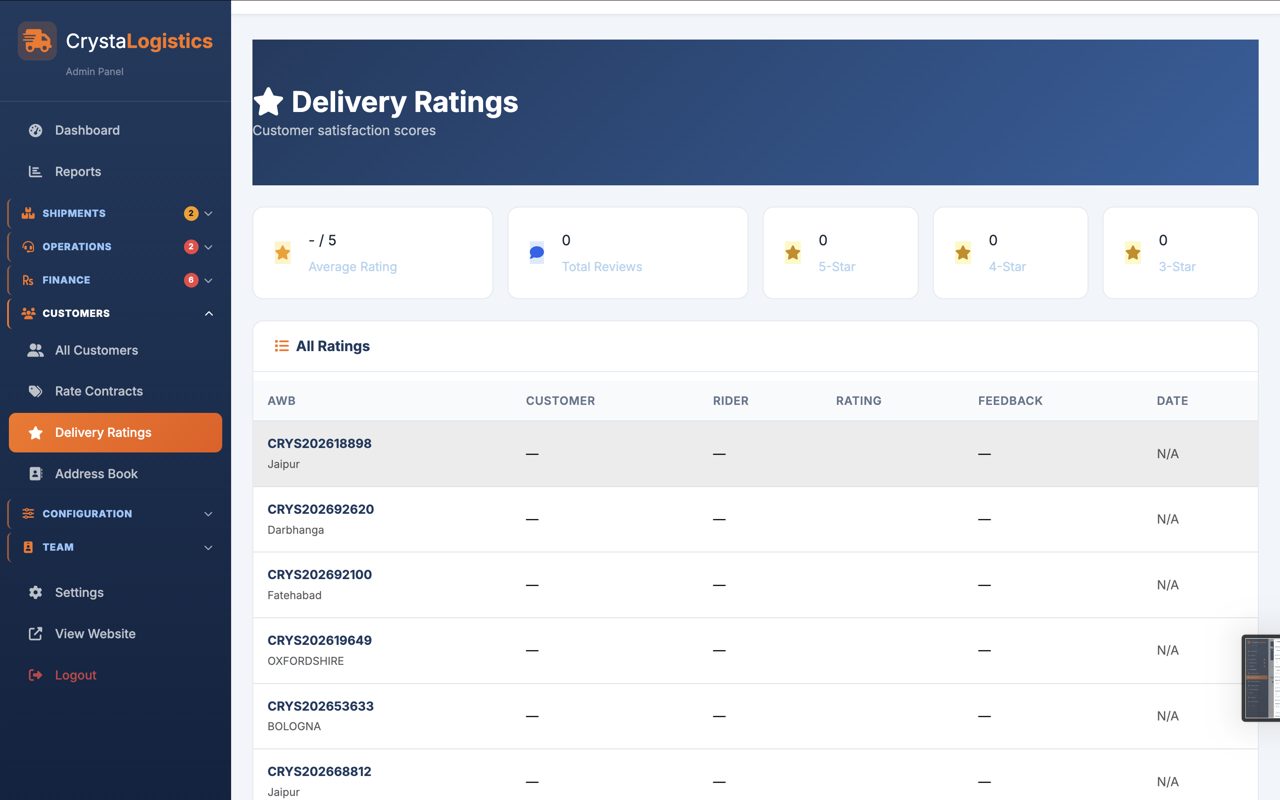Click the View Website link
The width and height of the screenshot is (1280, 800).
(115, 634)
